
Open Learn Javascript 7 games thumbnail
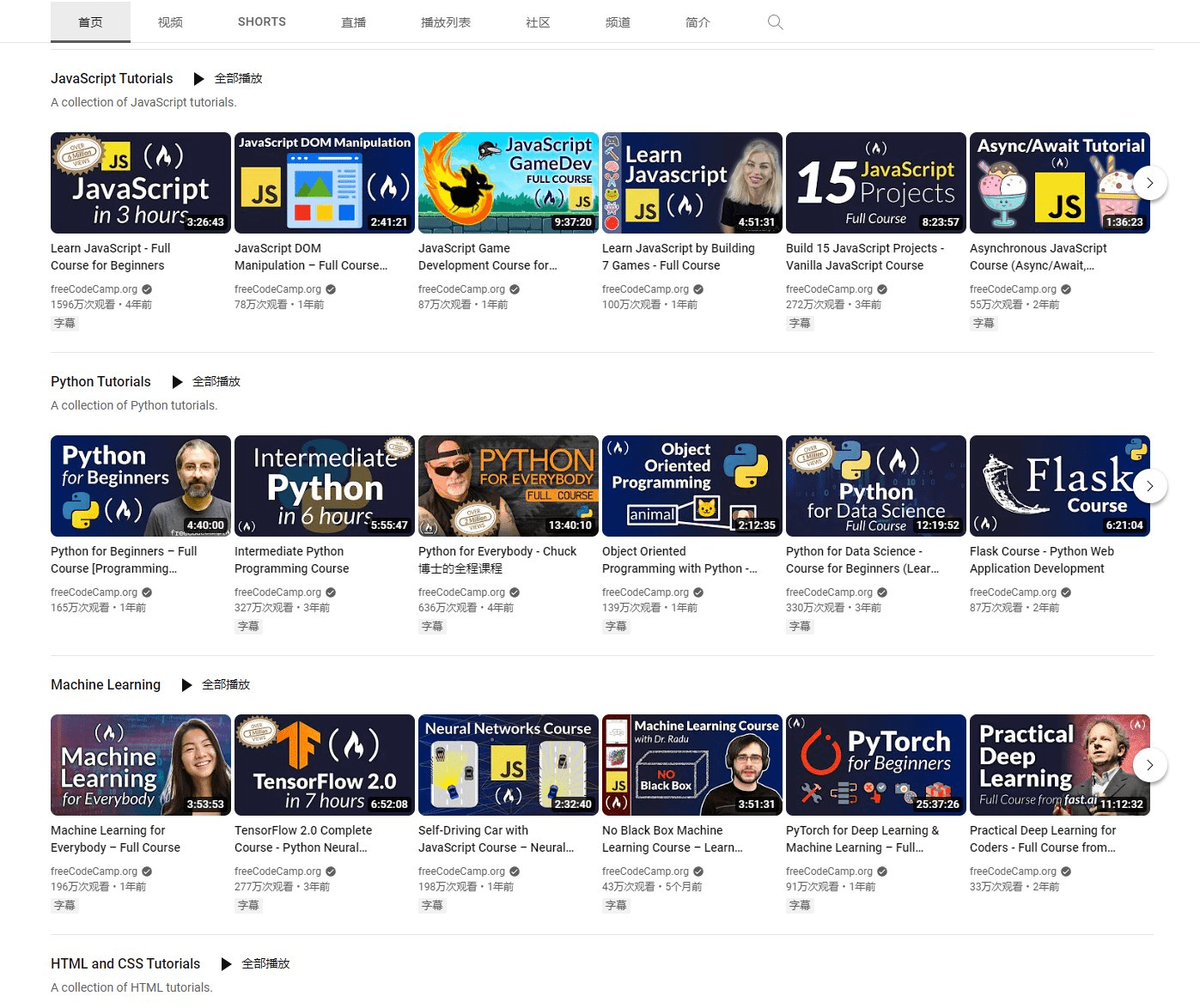point(692,183)
